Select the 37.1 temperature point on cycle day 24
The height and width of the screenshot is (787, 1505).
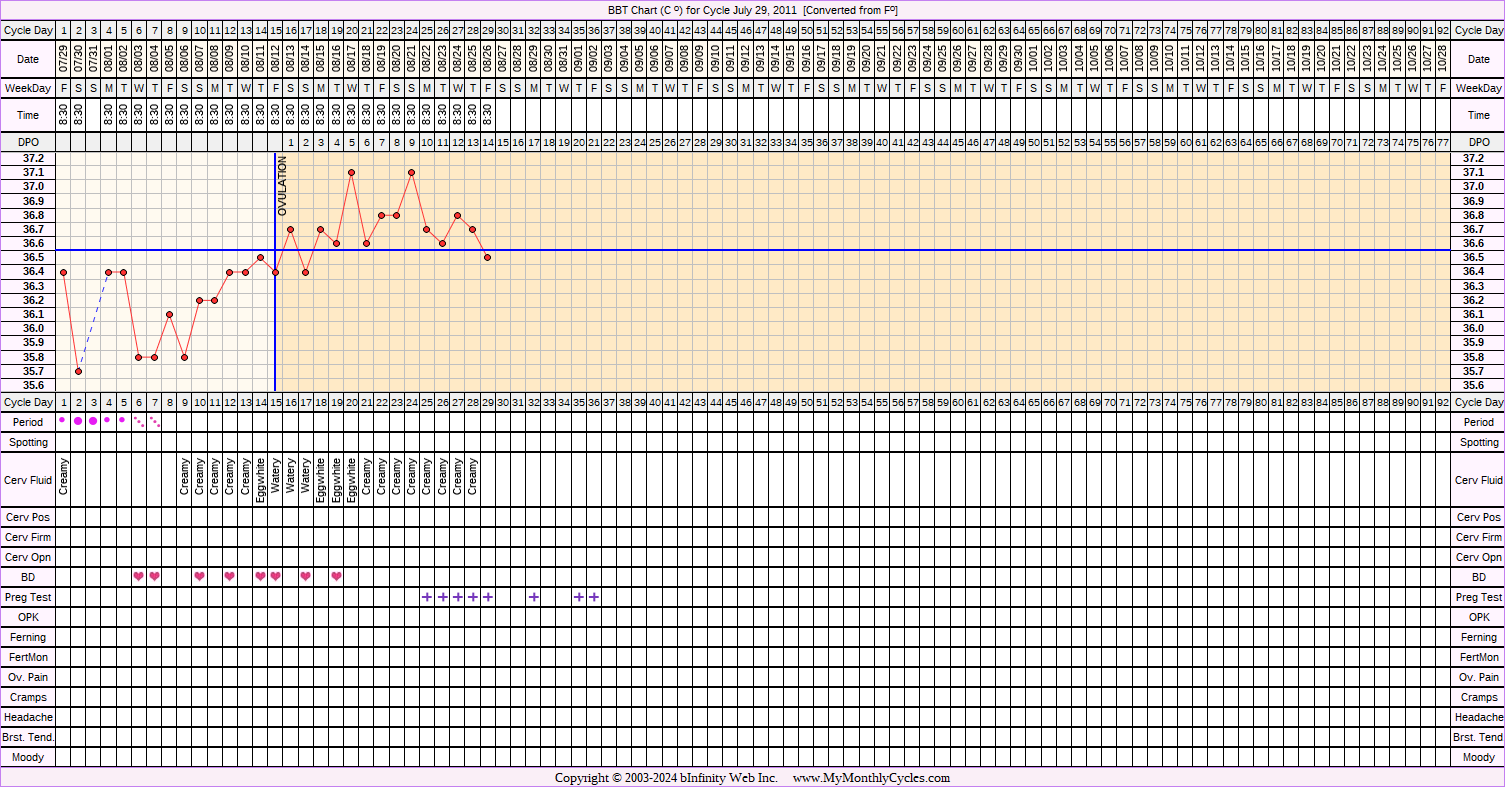pyautogui.click(x=412, y=172)
